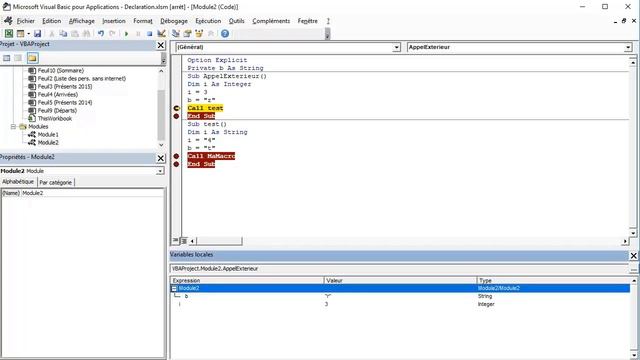Image resolution: width=640 pixels, height=360 pixels.
Task: Click the Paste toolbar icon
Action: (x=75, y=33)
